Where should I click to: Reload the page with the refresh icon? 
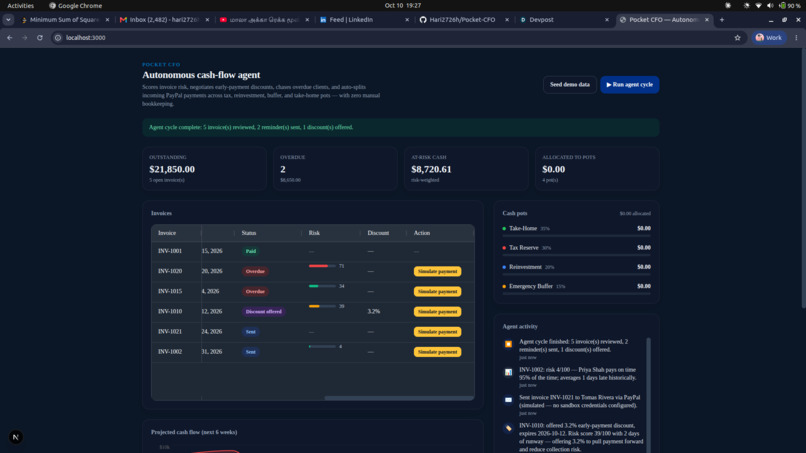tap(40, 38)
